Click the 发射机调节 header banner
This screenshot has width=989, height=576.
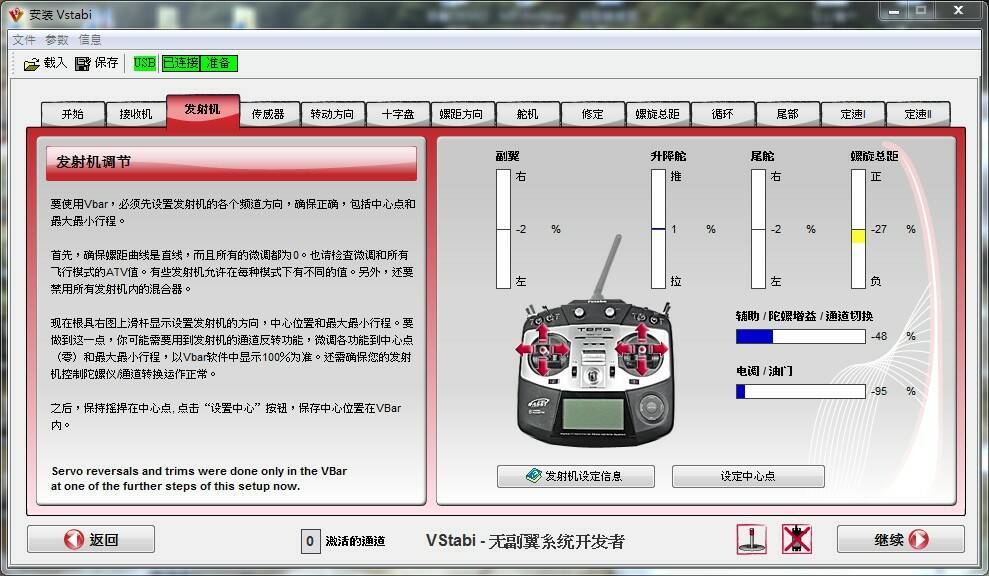tap(231, 163)
